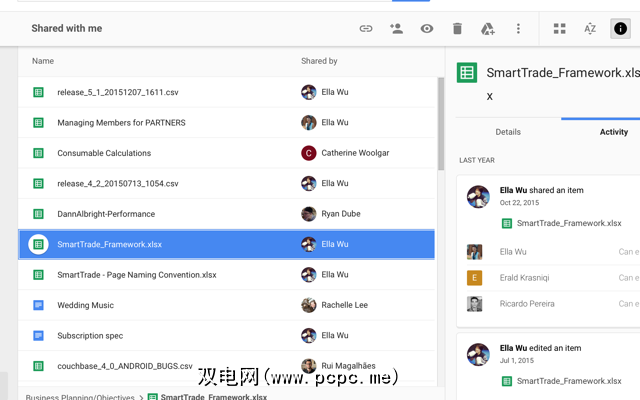
Task: Sort files by Name column header
Action: tap(43, 61)
